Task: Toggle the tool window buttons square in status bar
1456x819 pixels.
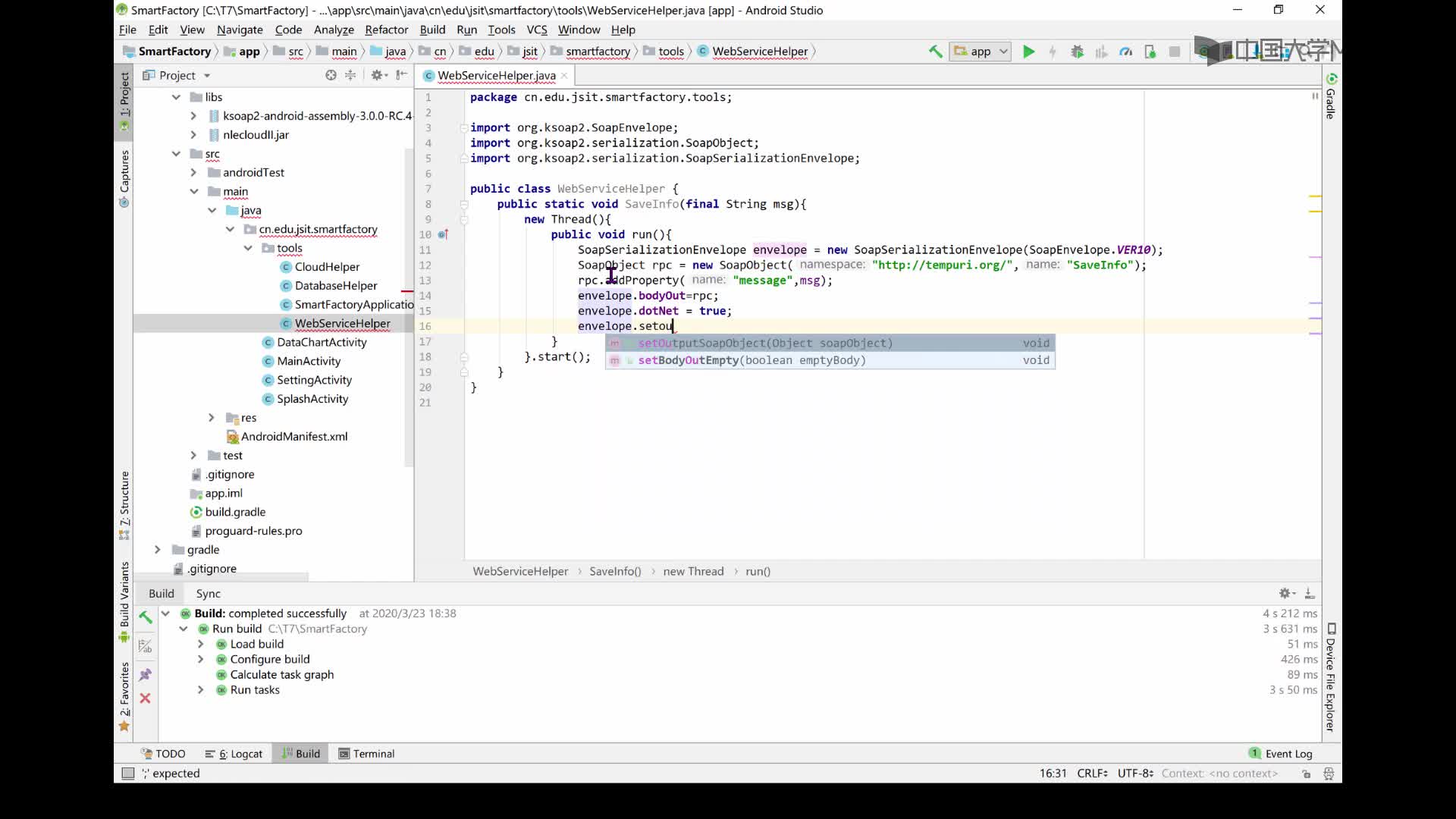Action: coord(128,773)
